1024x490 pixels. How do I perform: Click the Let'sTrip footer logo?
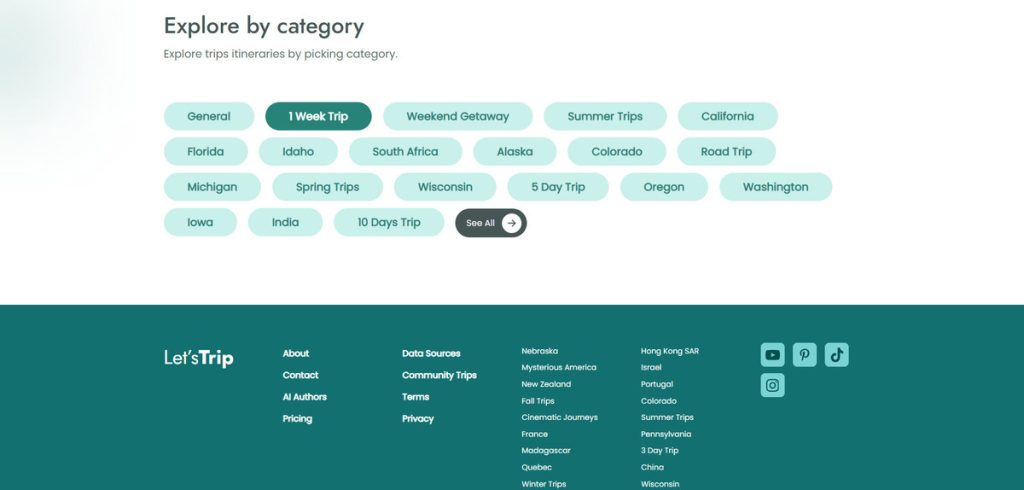point(198,358)
